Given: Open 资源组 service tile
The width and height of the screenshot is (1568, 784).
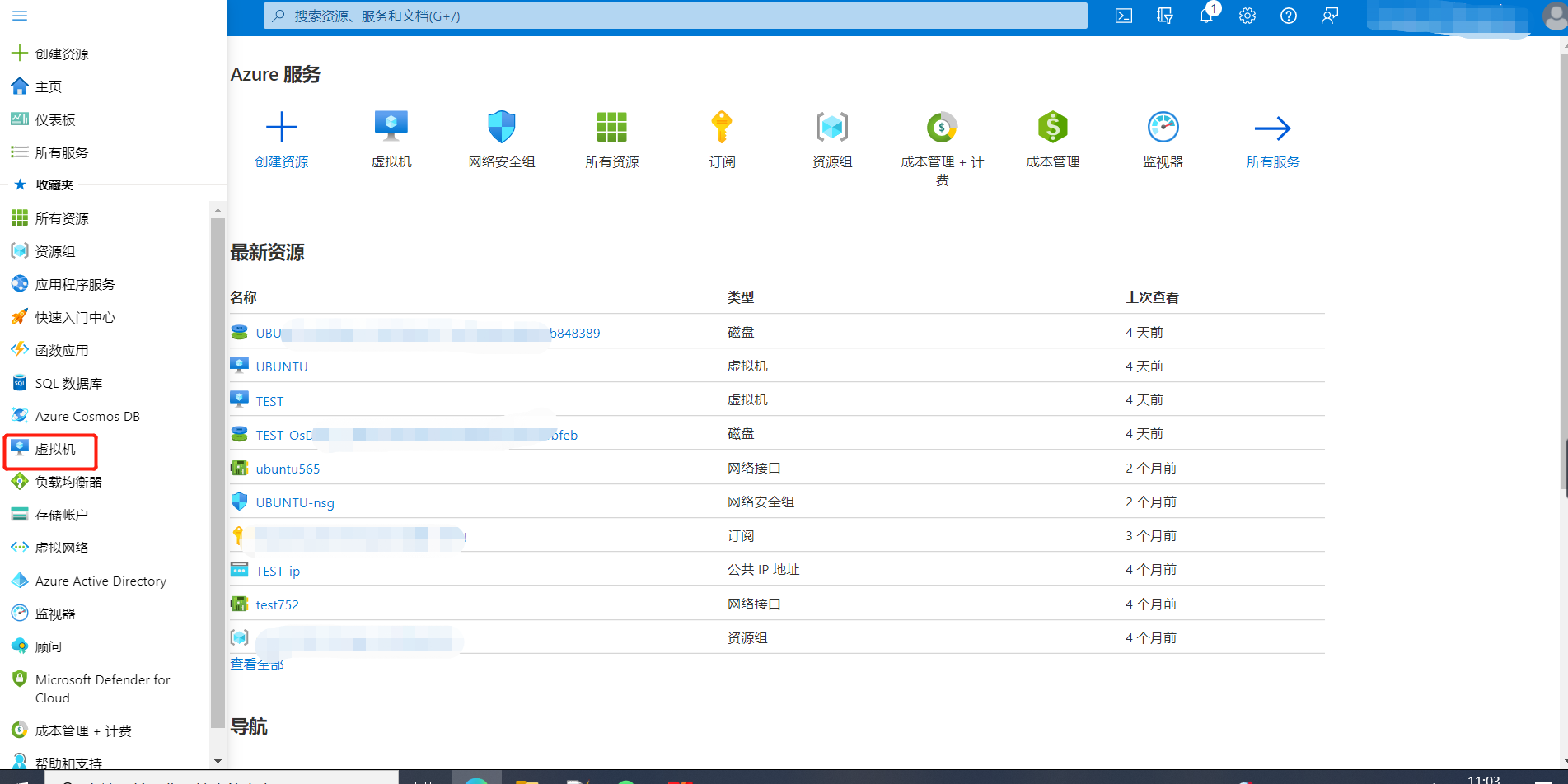Looking at the screenshot, I should [832, 139].
